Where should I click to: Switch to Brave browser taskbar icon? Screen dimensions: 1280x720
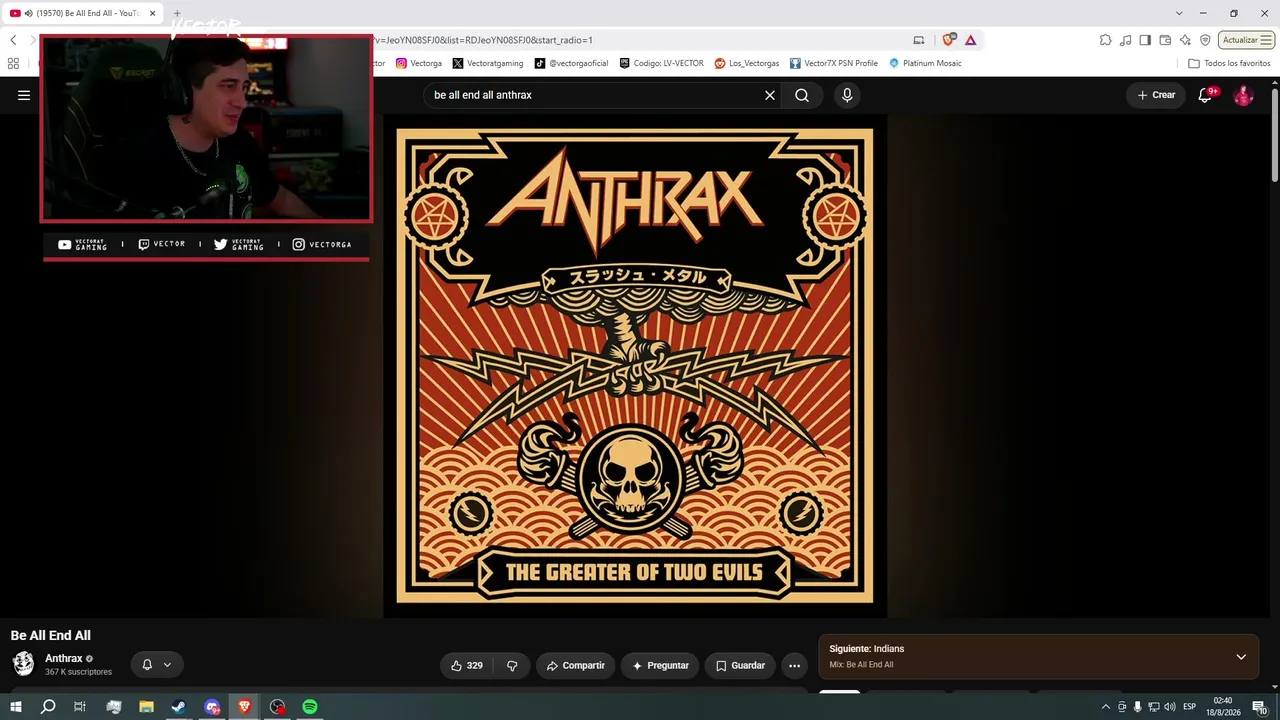pos(244,707)
